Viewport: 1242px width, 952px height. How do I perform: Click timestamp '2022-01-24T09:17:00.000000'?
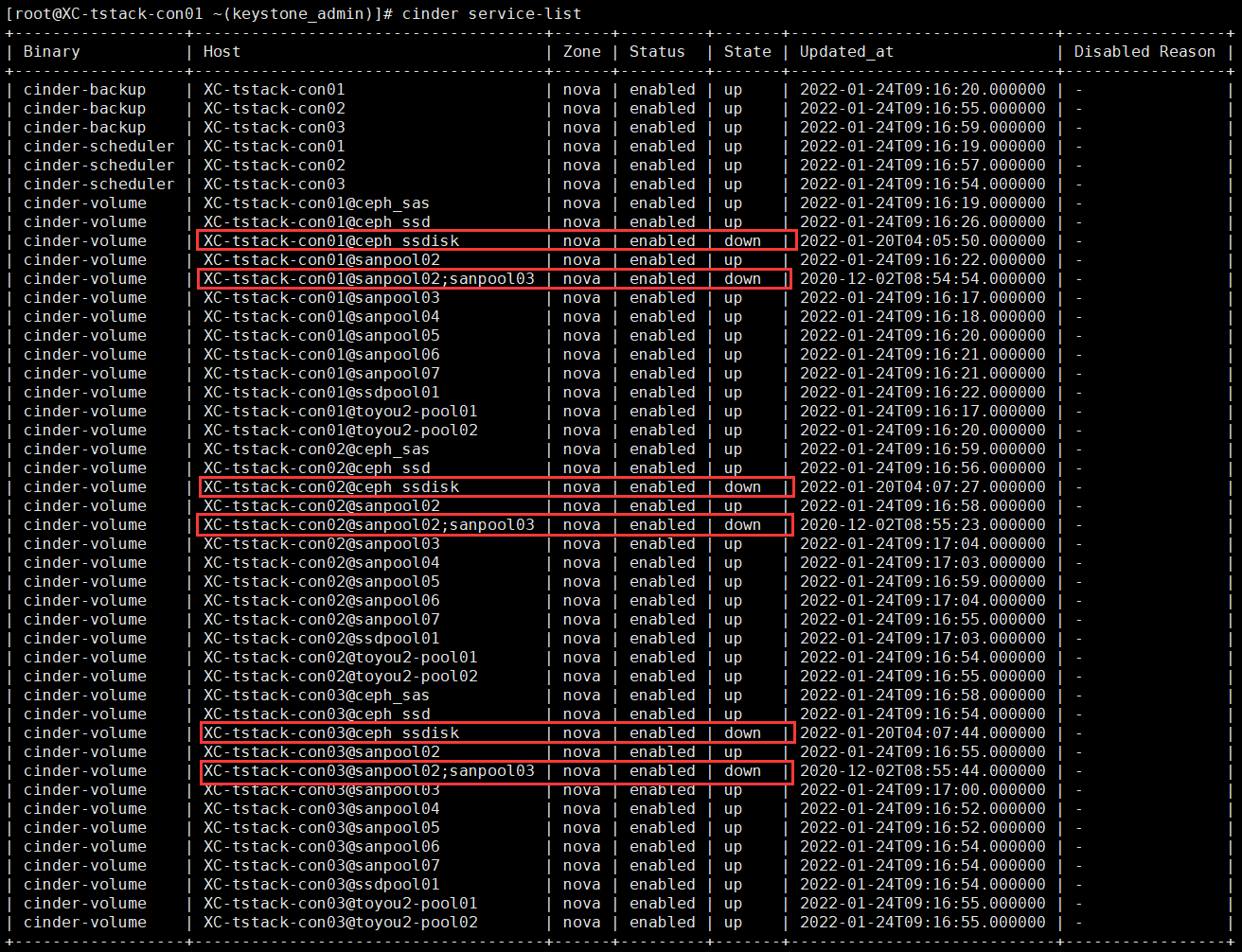(922, 790)
